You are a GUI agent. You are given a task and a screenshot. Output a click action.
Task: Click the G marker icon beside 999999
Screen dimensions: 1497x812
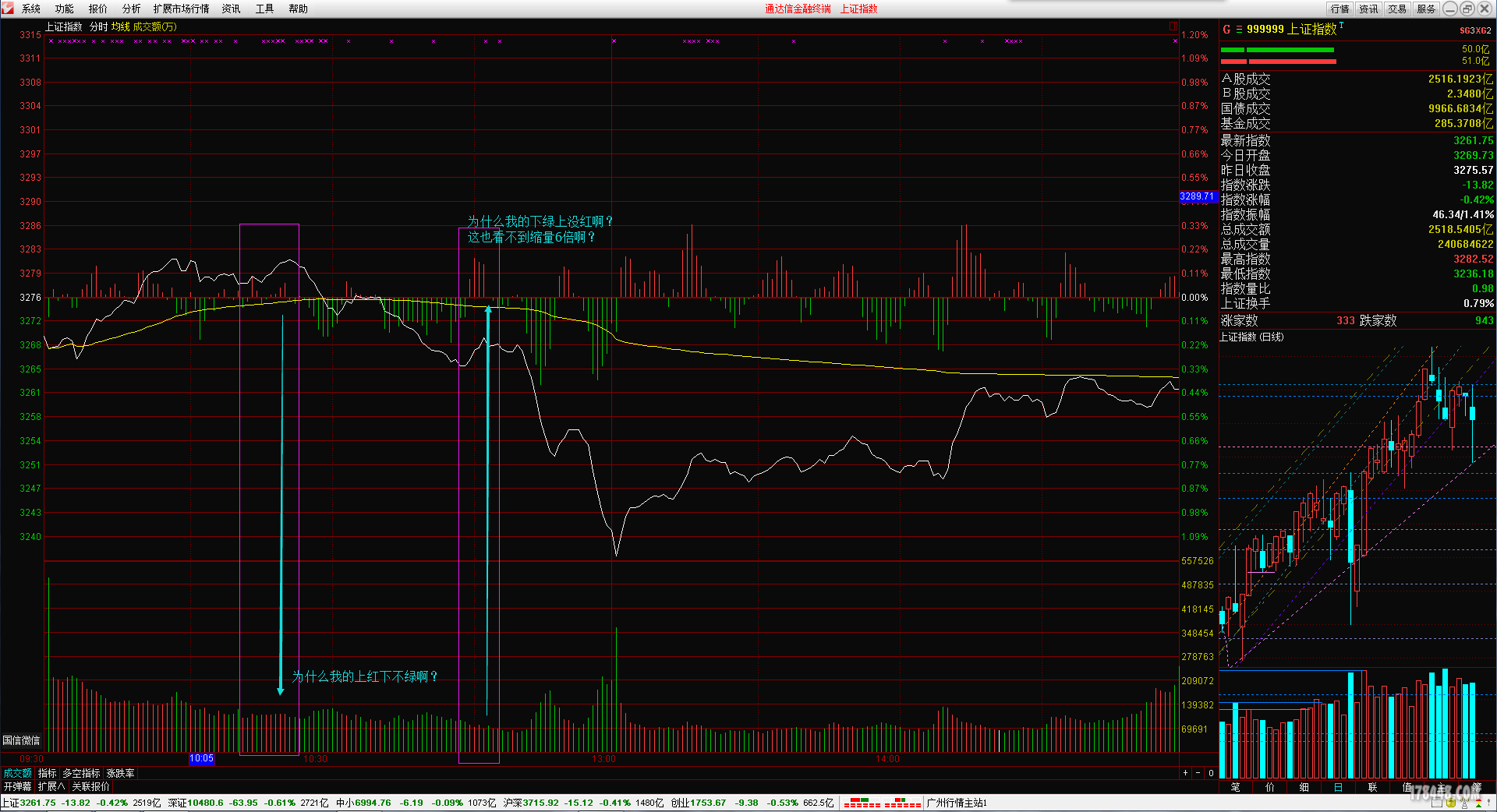pos(1226,29)
